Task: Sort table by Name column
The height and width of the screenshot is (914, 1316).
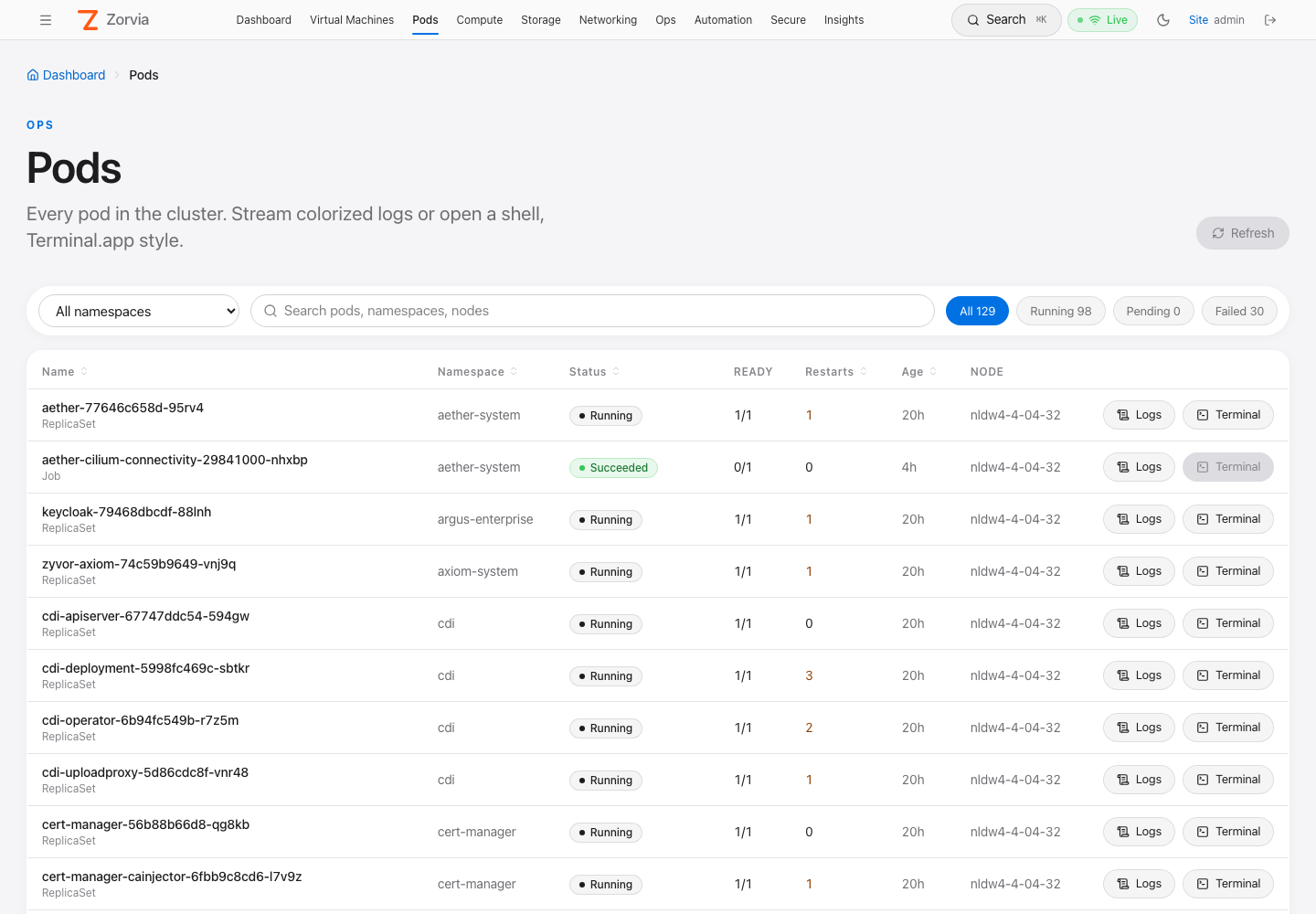Action: tap(65, 372)
